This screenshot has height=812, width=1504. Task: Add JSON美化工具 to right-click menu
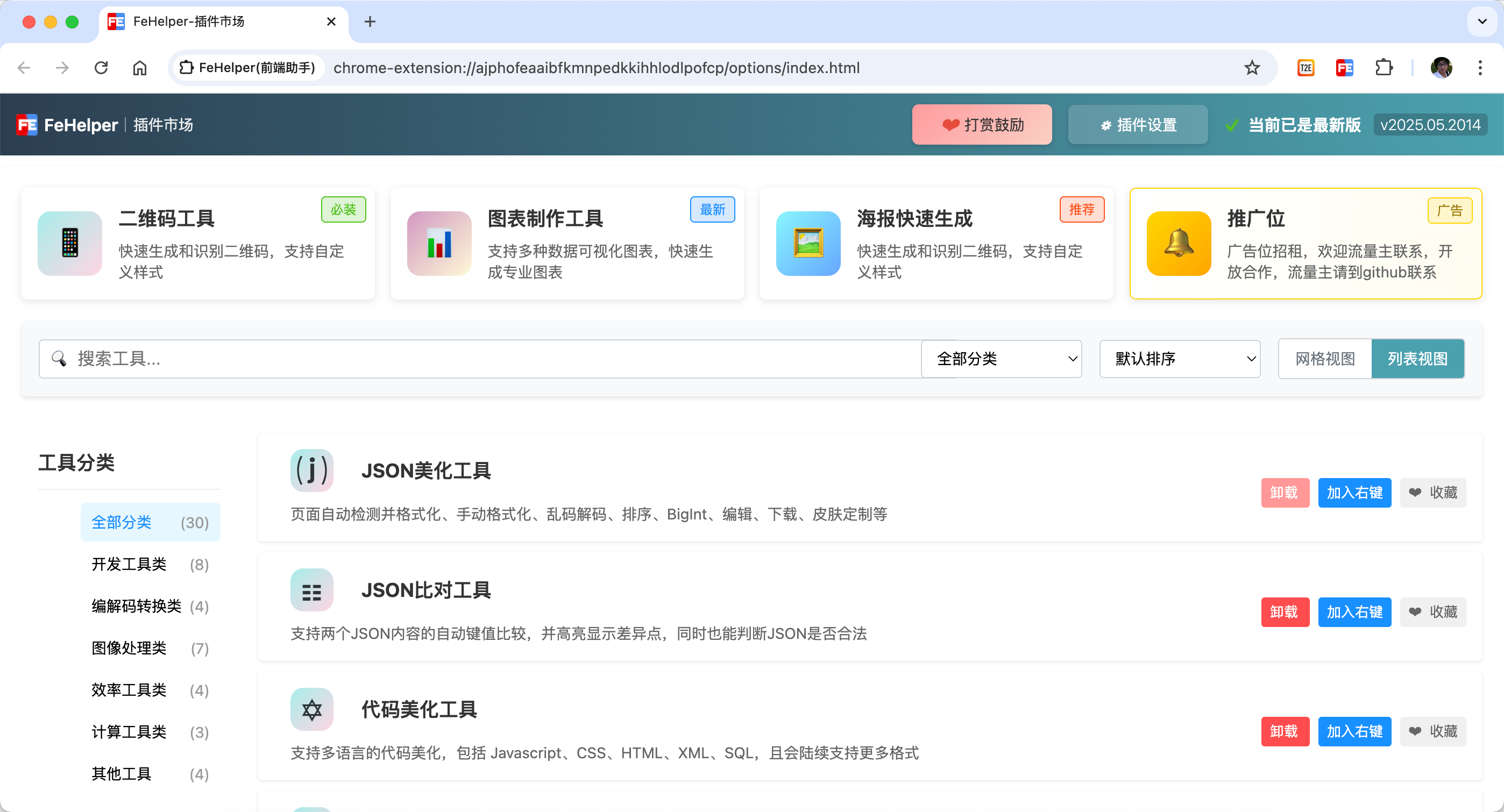coord(1354,493)
